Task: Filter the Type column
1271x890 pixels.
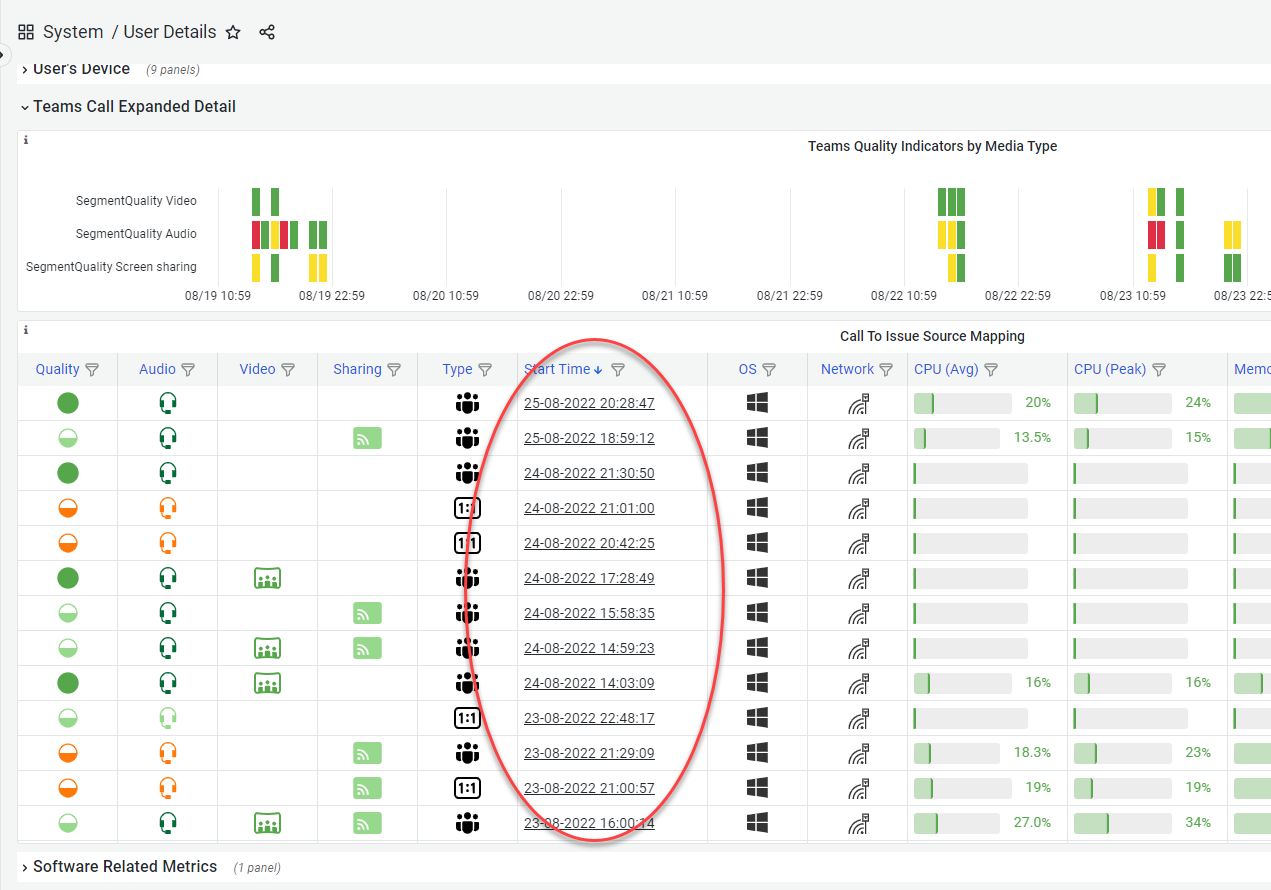Action: click(485, 370)
